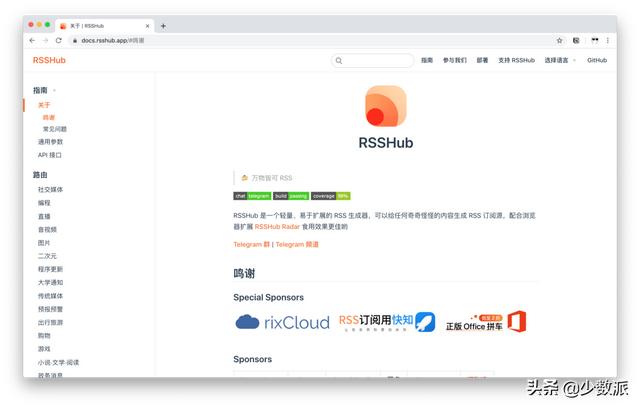This screenshot has width=640, height=408.
Task: Open the 正版 Office 拼车 sponsor banner
Action: point(486,322)
